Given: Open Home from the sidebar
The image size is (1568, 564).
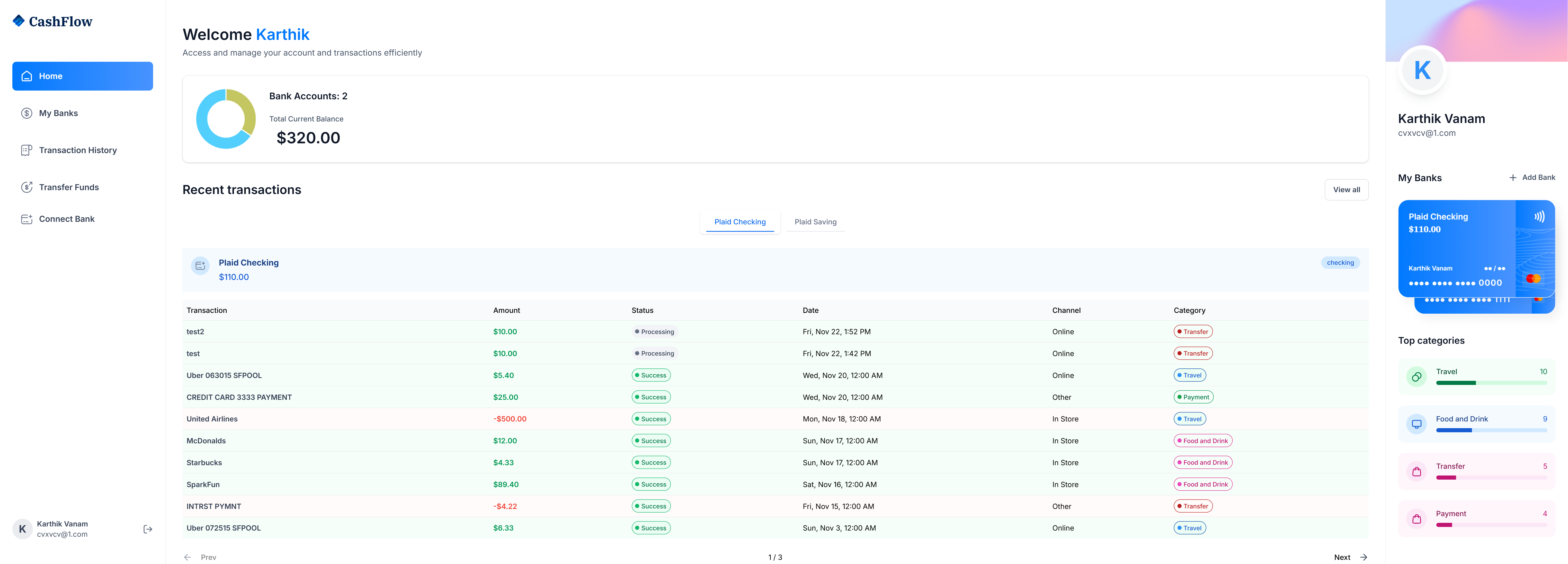Looking at the screenshot, I should (x=82, y=76).
